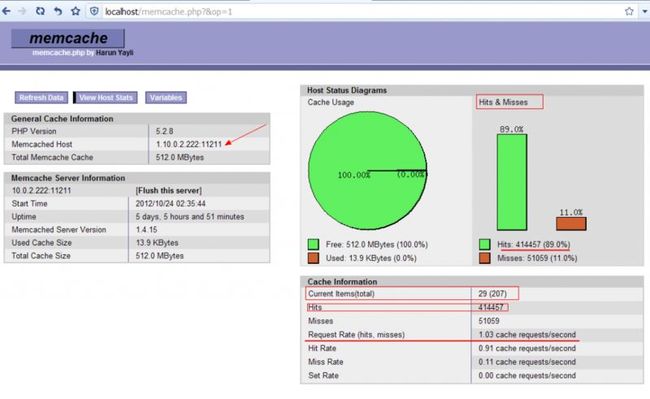Select the Hit Rate value 0.91 cache requests/second
The height and width of the screenshot is (399, 650).
(527, 348)
